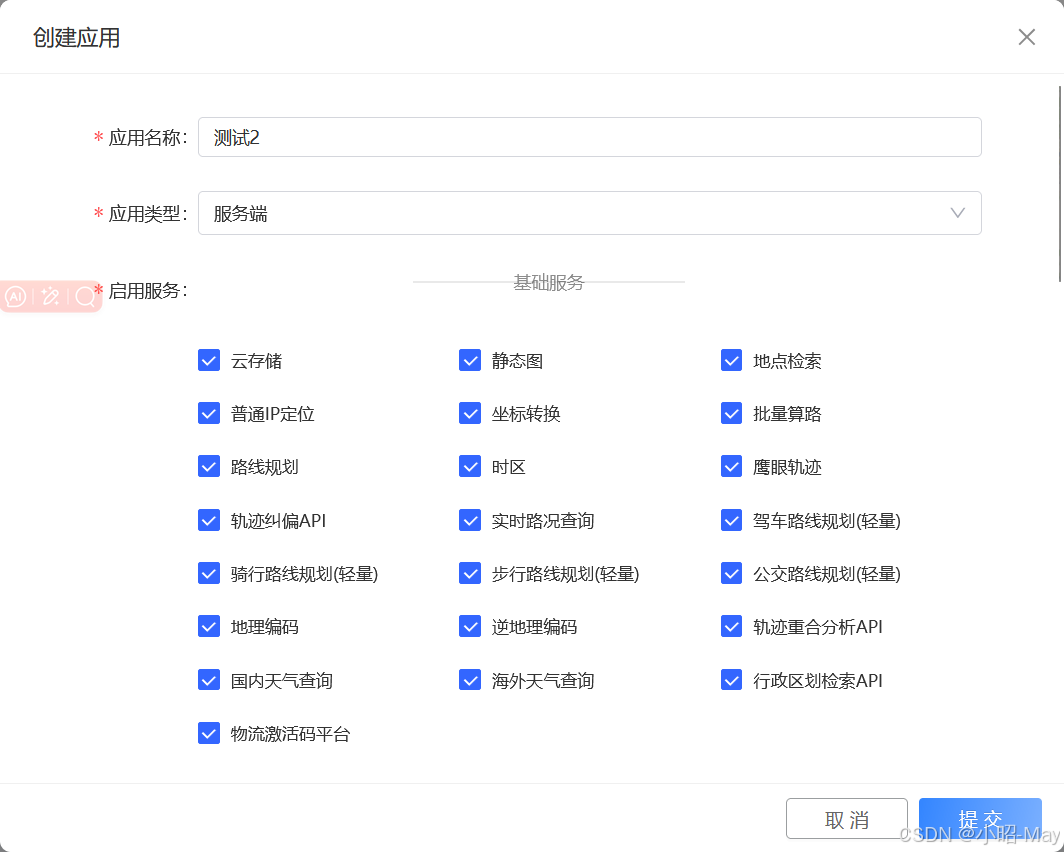1064x852 pixels.
Task: Toggle the 地点检索 checkbox
Action: click(x=732, y=360)
